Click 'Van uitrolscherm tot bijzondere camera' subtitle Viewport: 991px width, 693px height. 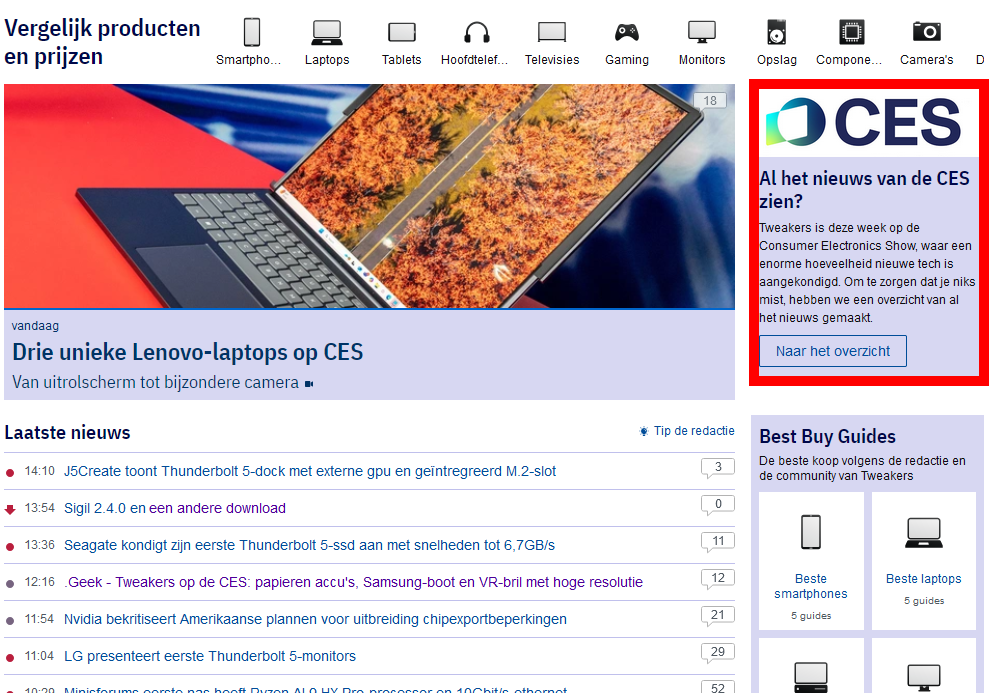pos(155,383)
